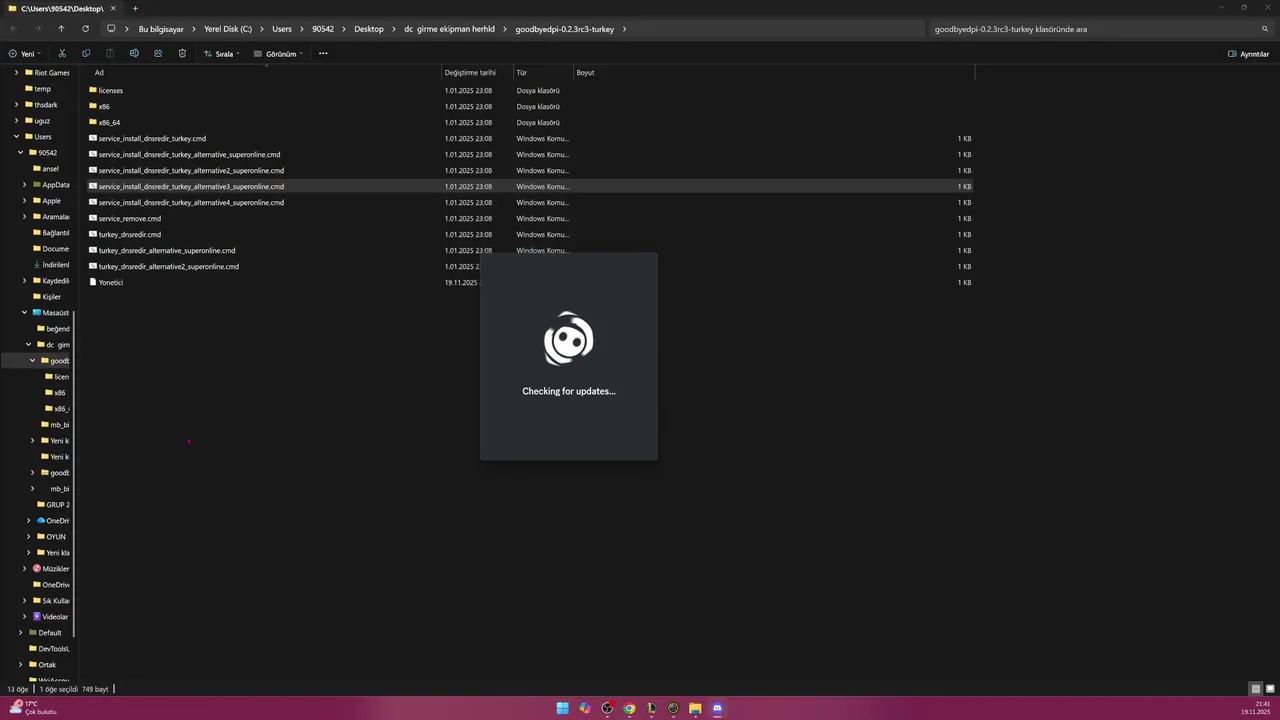Expand the Riot Games tree node
The image size is (1280, 720).
(16, 73)
